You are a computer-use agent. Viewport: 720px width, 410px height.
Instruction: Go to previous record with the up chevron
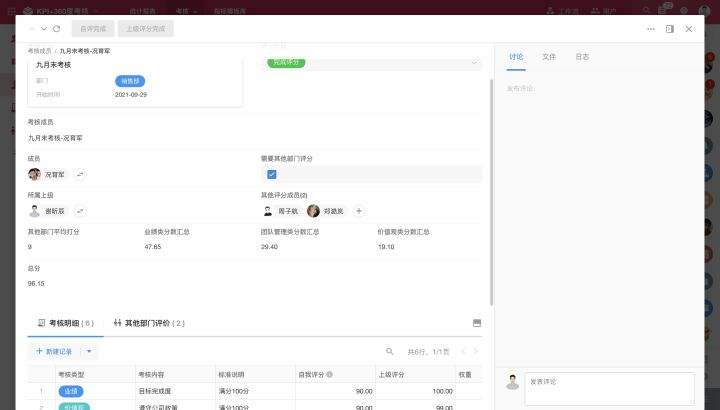pos(32,28)
